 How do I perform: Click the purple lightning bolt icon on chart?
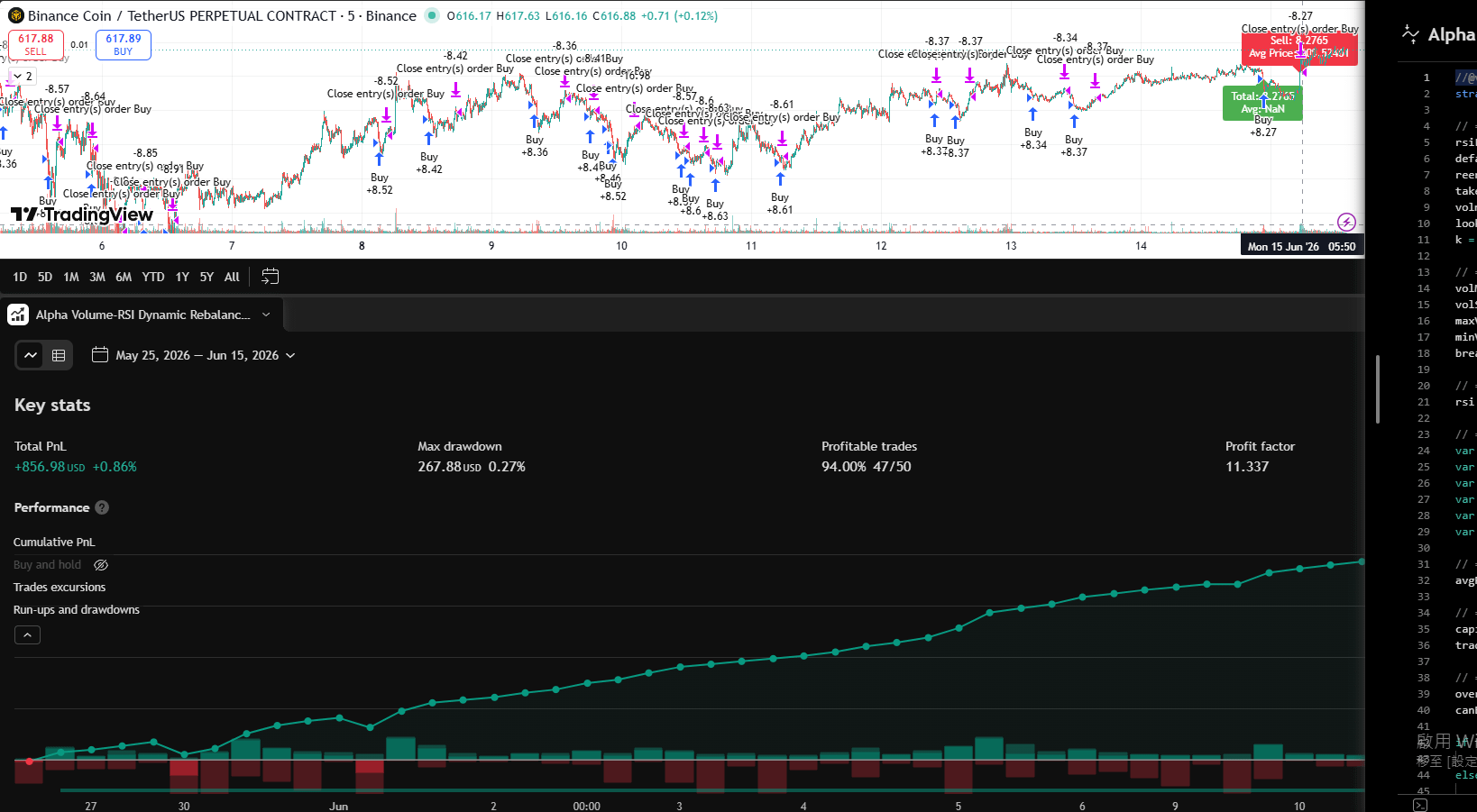[x=1346, y=222]
